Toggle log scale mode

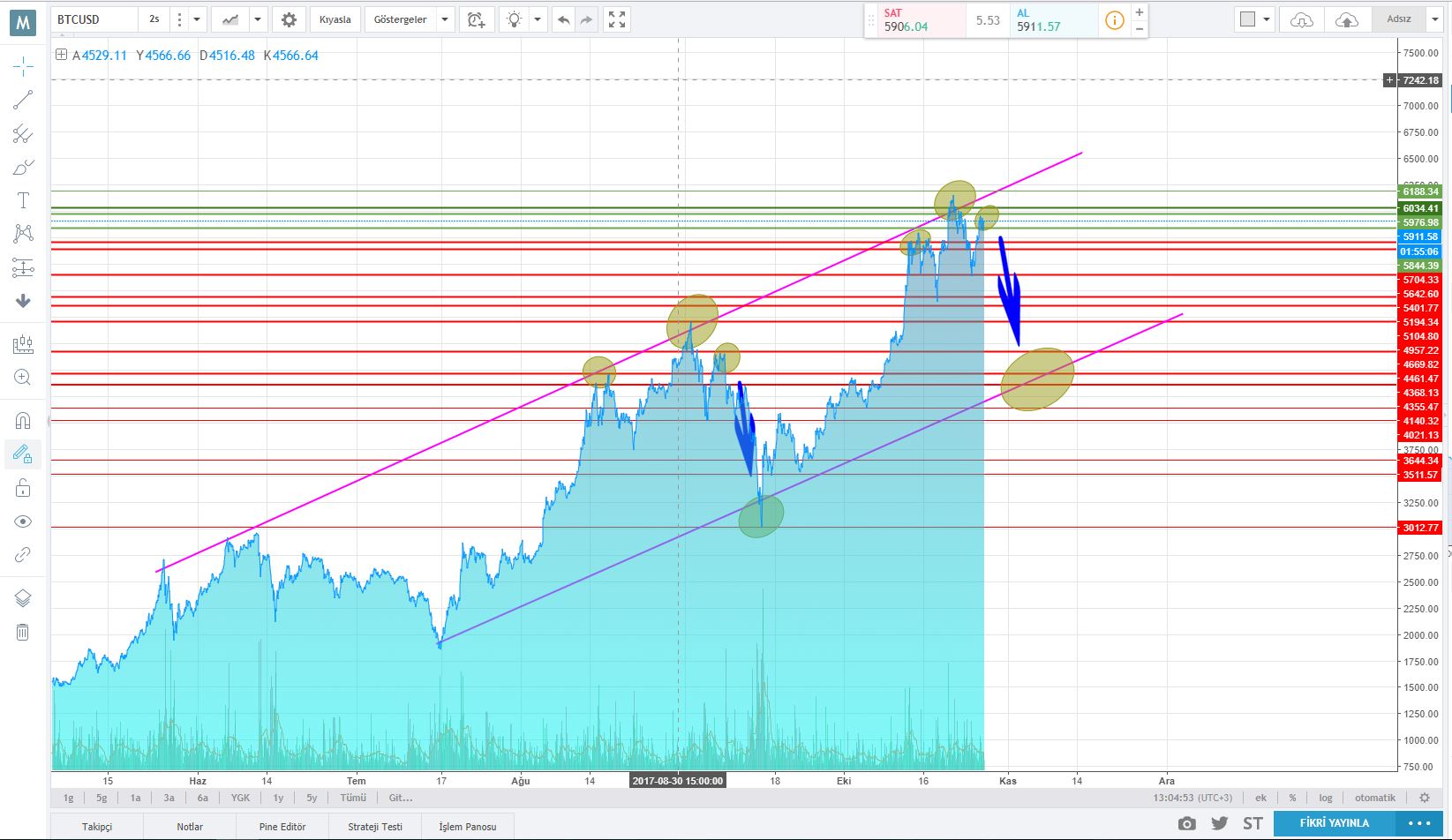[x=1326, y=798]
